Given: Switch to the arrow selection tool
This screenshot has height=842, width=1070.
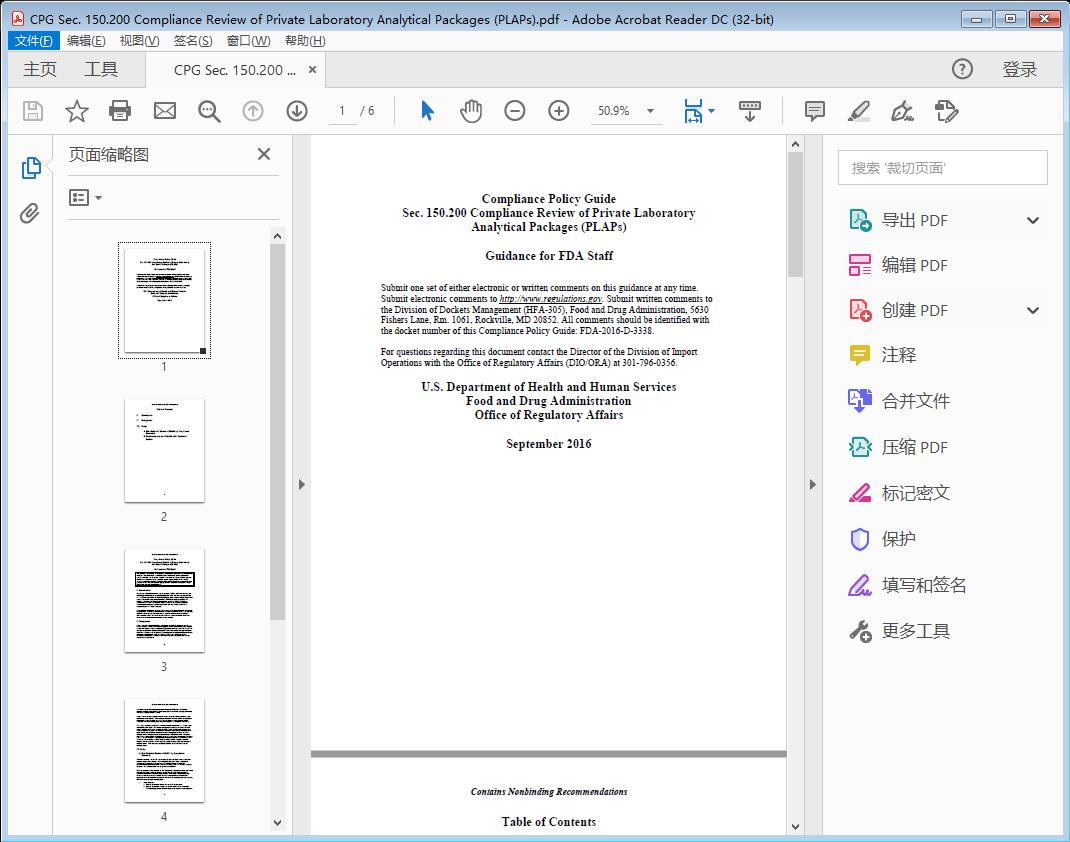Looking at the screenshot, I should click(424, 111).
